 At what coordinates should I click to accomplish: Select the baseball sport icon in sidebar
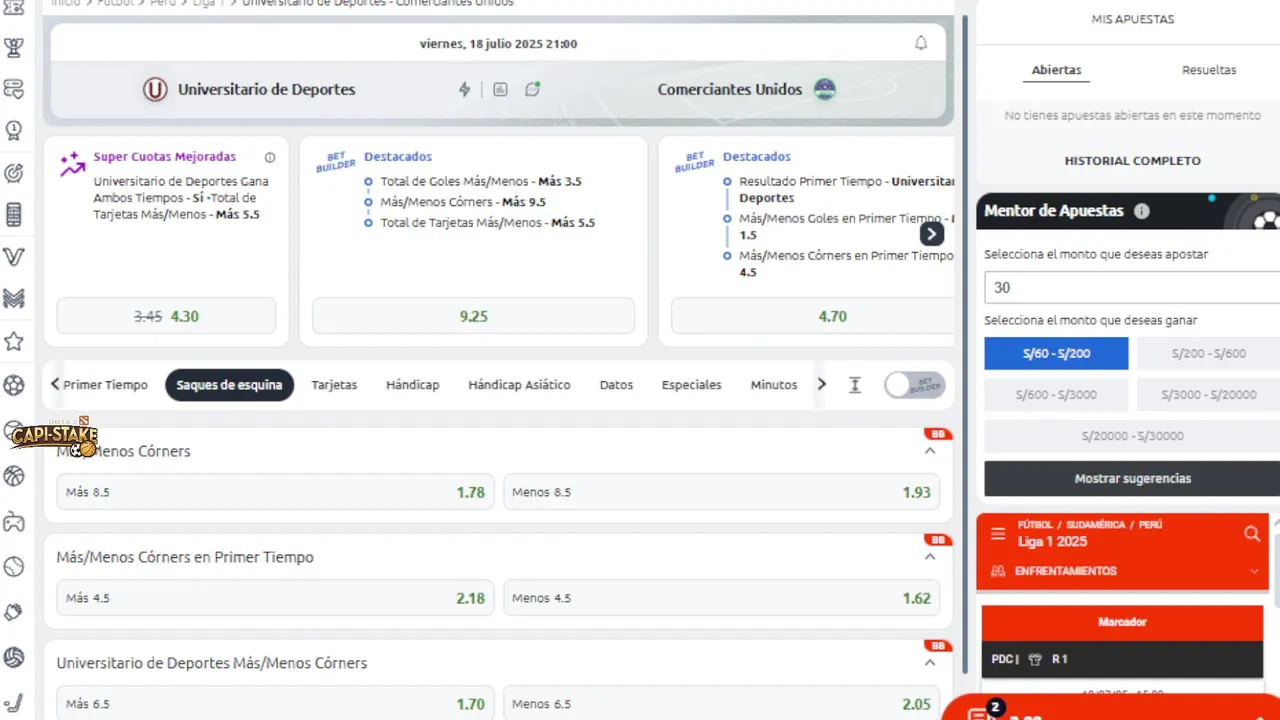pyautogui.click(x=14, y=567)
